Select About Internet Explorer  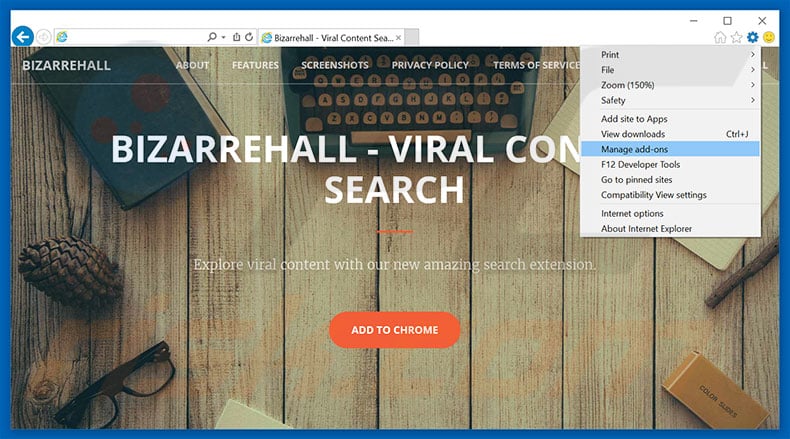(x=670, y=228)
